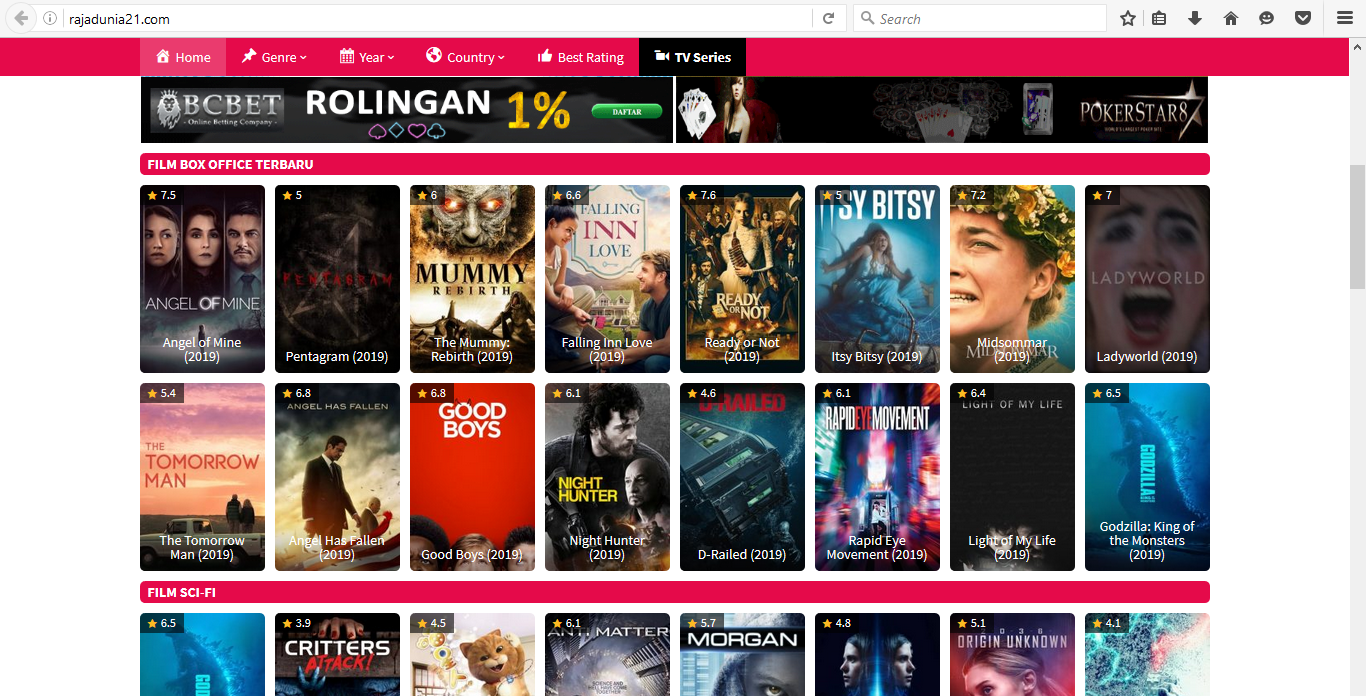1366x696 pixels.
Task: Select Home in the site navigation
Action: coord(182,57)
